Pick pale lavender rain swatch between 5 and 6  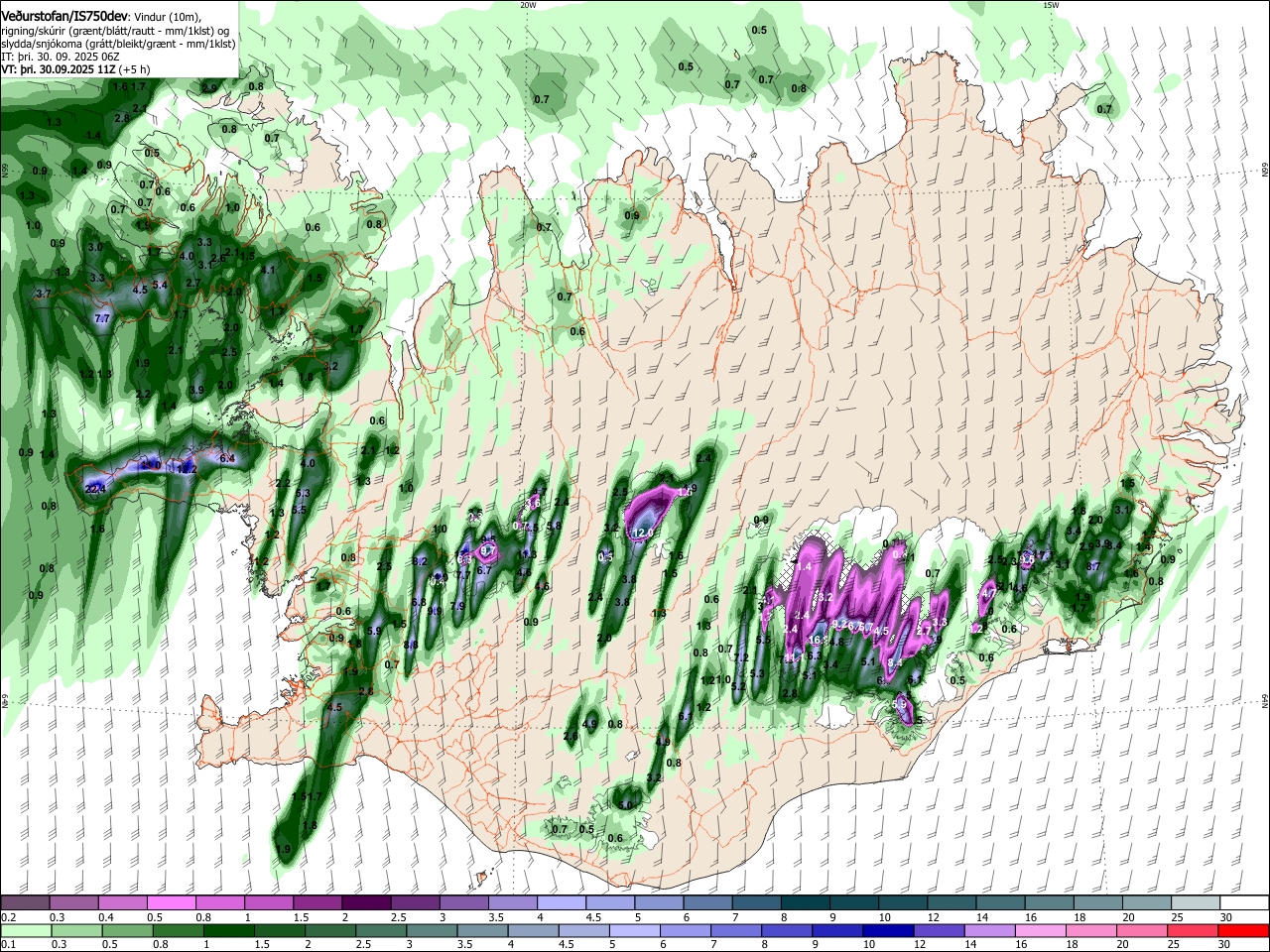634,930
